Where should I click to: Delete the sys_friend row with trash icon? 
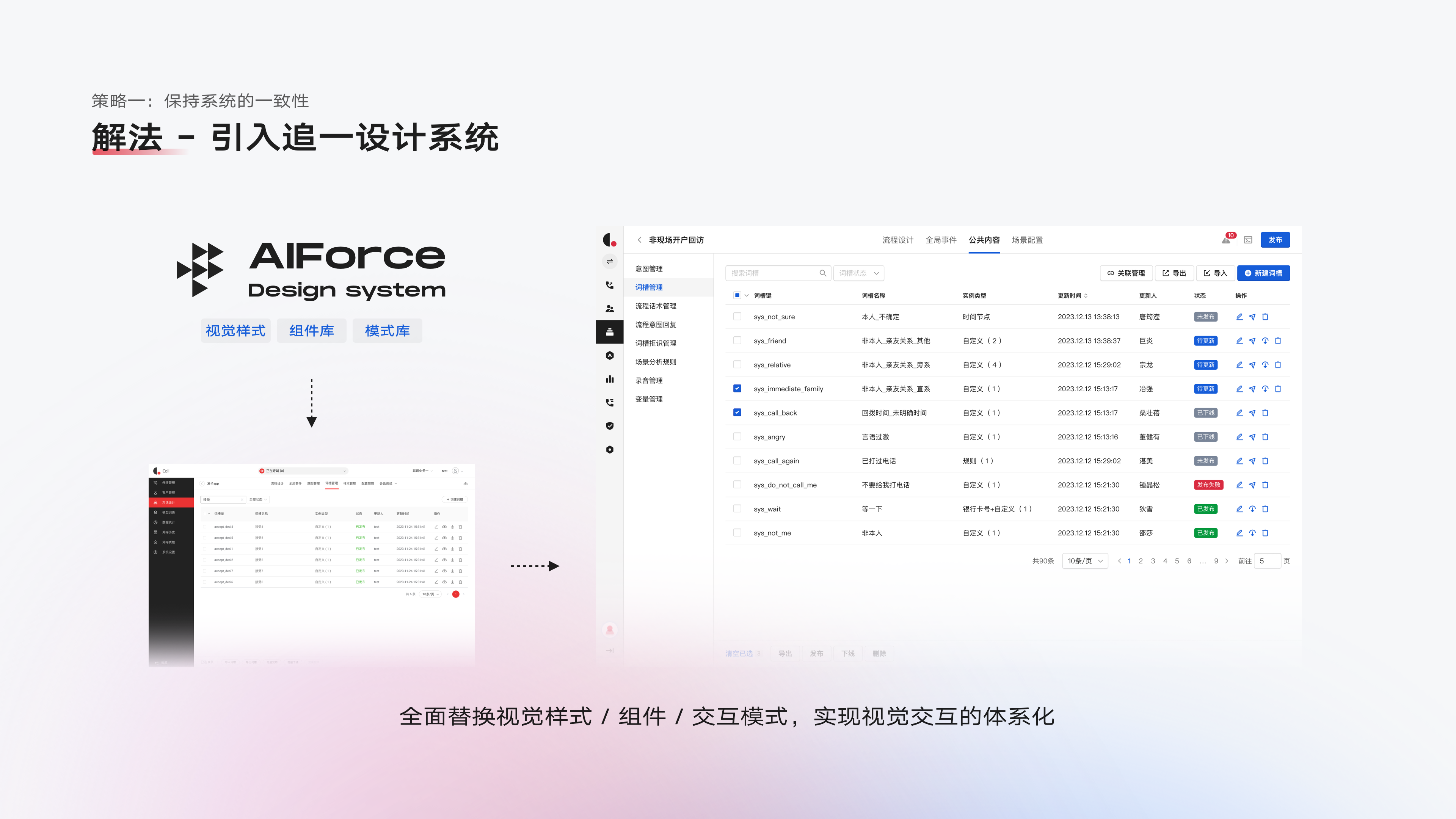tap(1278, 341)
